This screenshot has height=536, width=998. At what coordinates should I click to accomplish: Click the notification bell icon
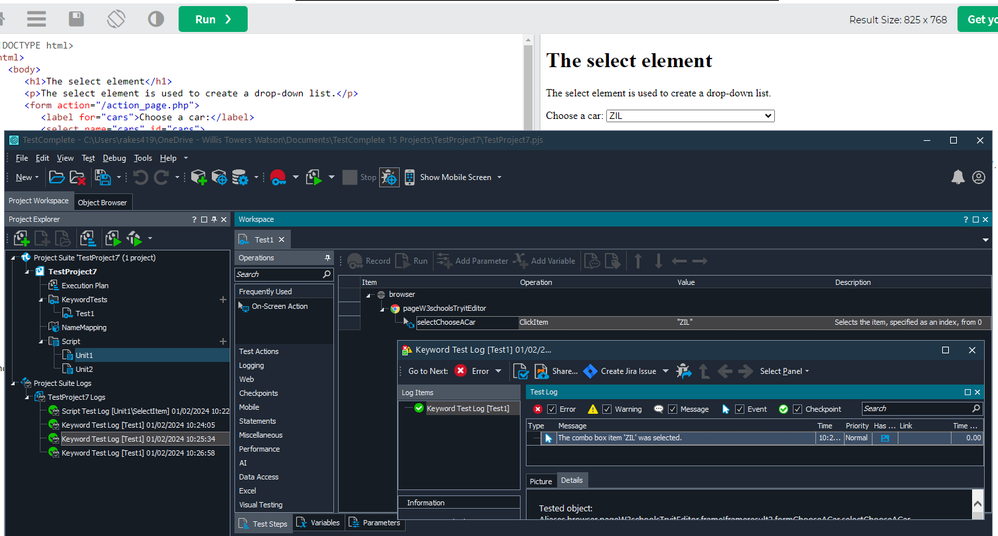point(958,177)
